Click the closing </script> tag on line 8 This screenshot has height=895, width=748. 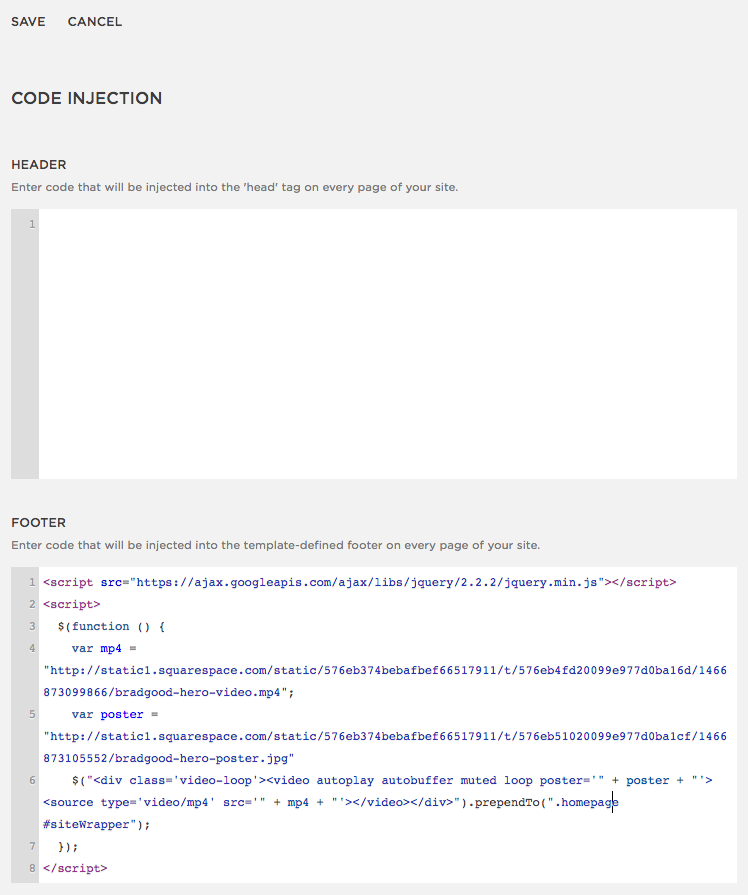tap(75, 868)
